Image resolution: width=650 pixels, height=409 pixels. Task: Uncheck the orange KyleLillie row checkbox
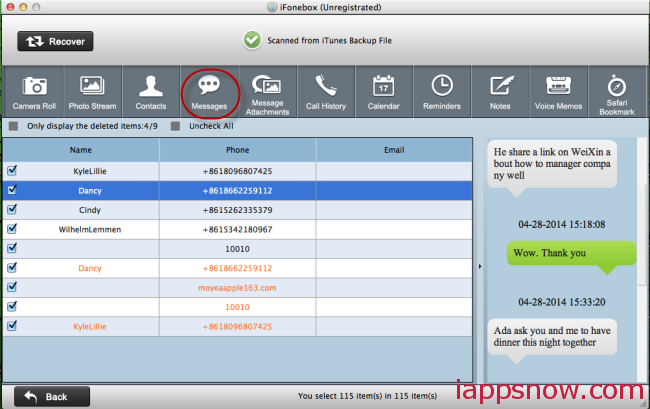click(12, 326)
